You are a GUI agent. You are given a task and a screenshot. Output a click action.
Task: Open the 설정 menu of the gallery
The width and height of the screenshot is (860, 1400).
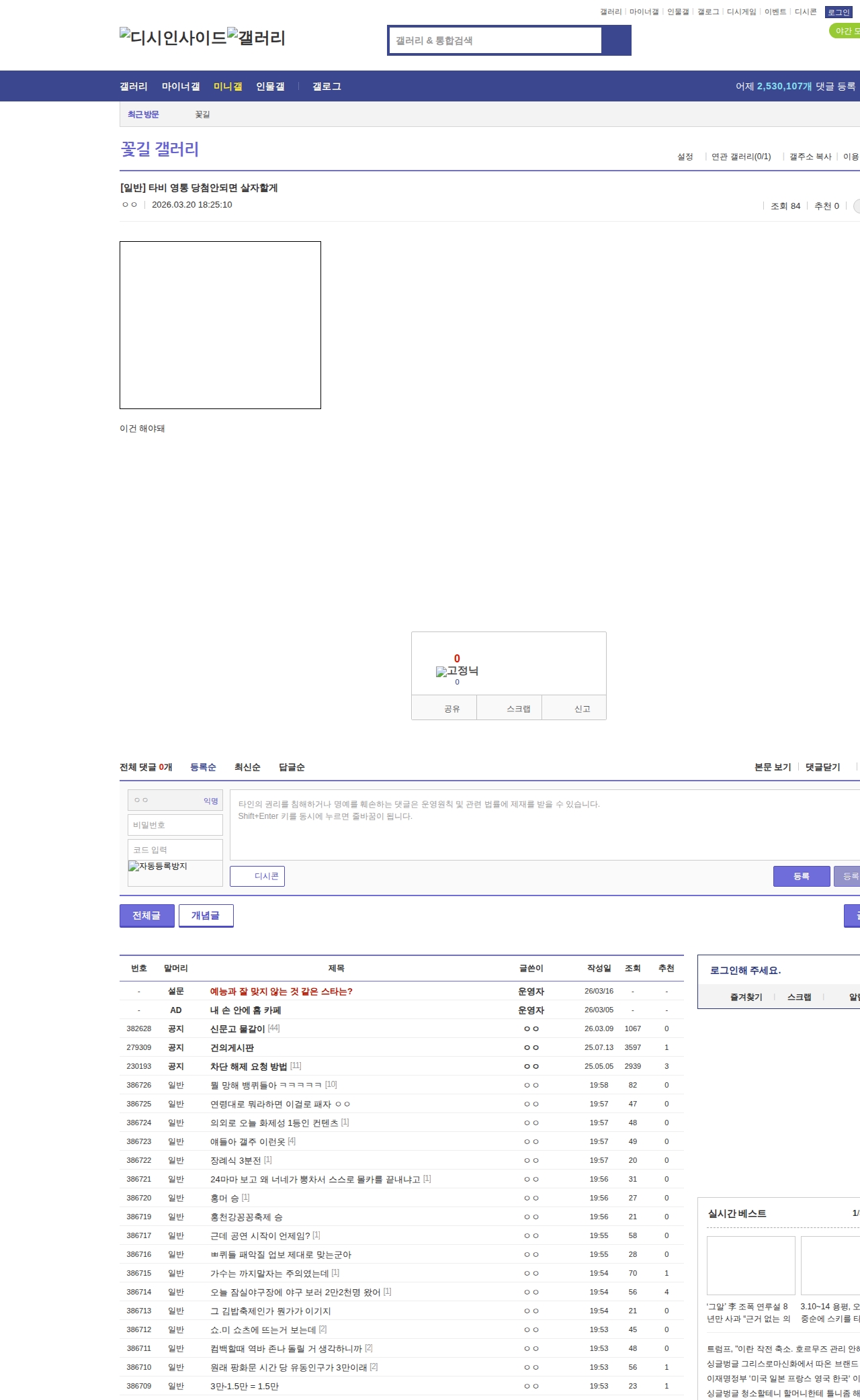pos(685,157)
